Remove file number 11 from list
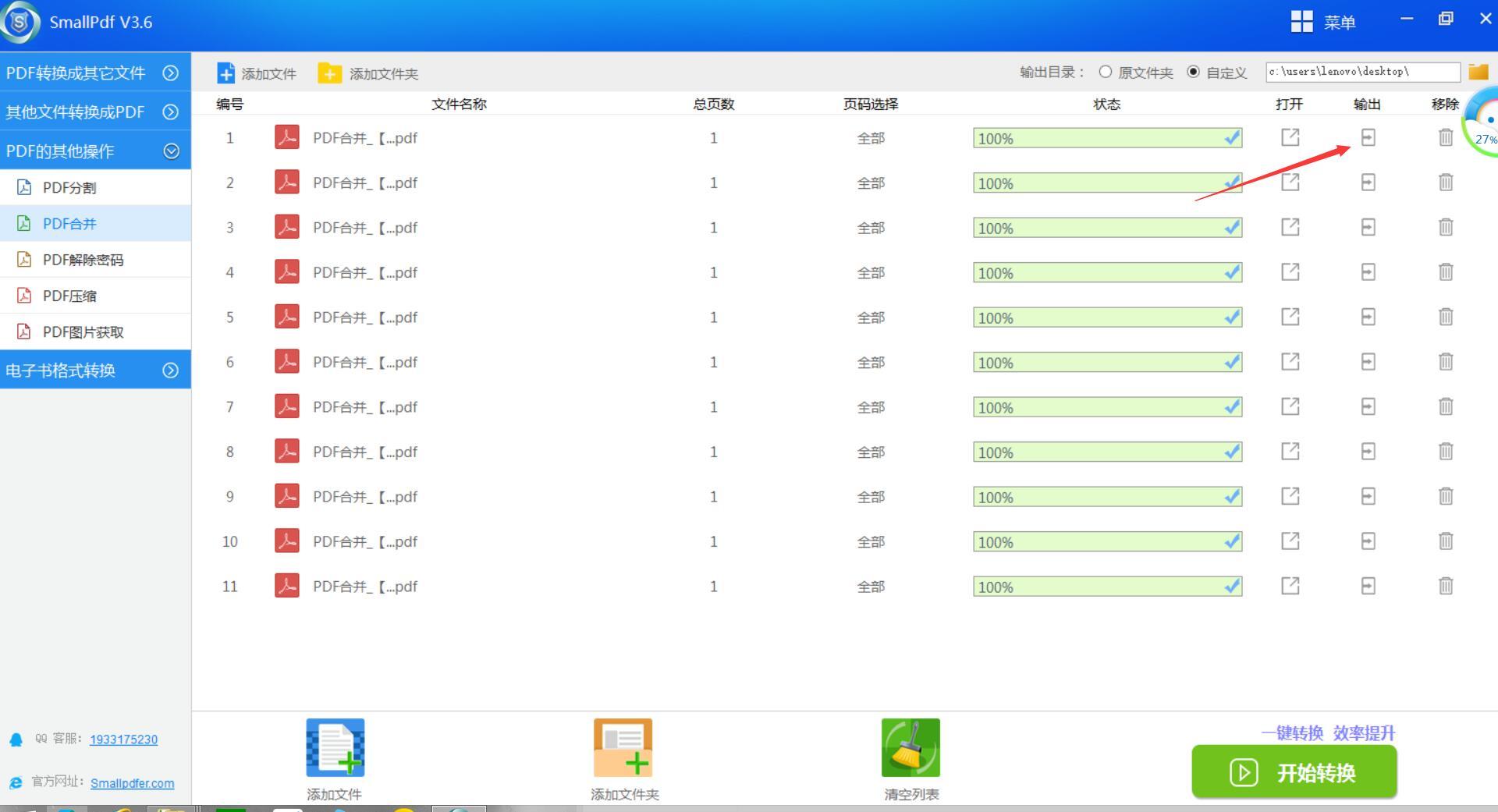This screenshot has height=812, width=1498. click(x=1446, y=586)
